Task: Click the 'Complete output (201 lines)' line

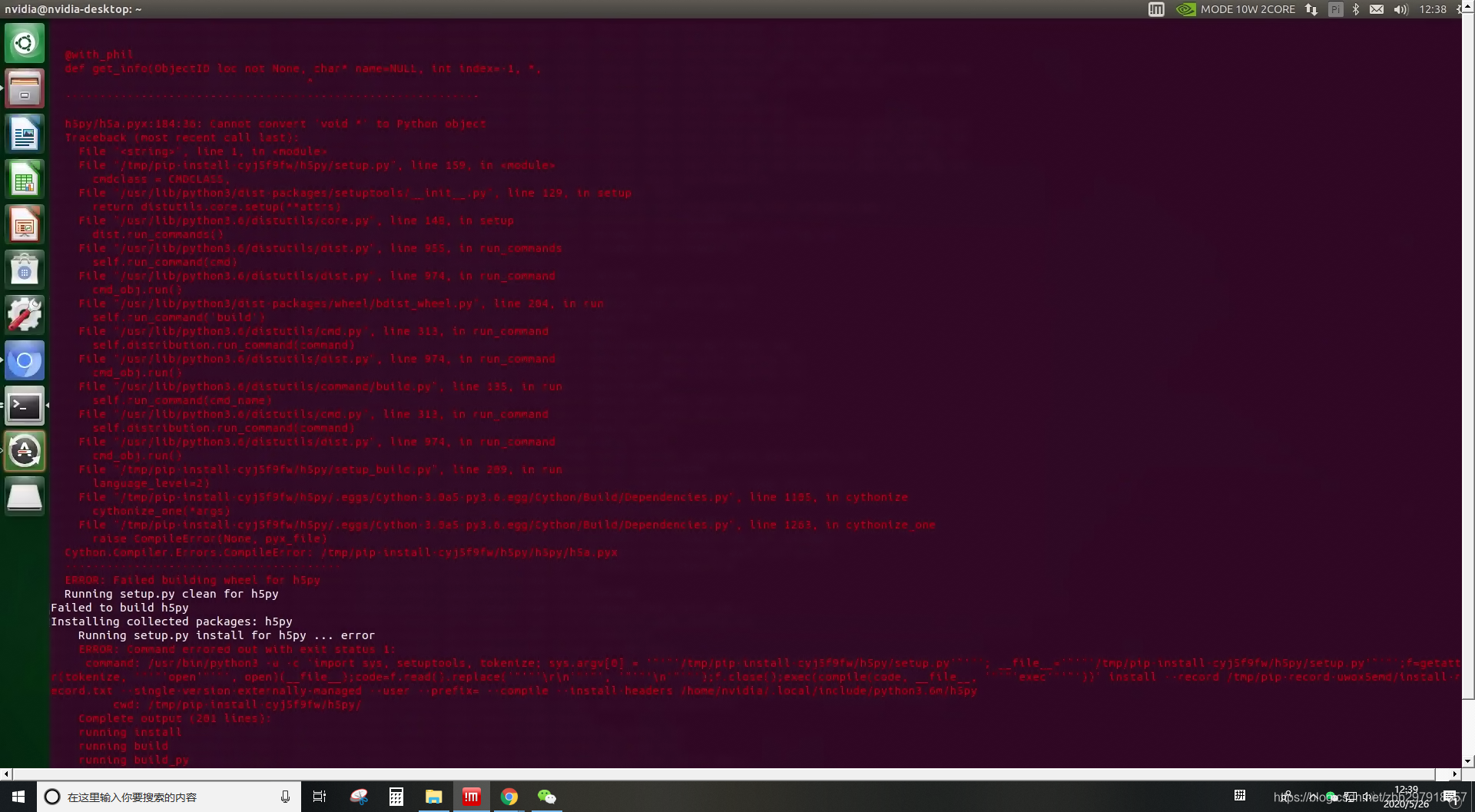Action: [175, 718]
